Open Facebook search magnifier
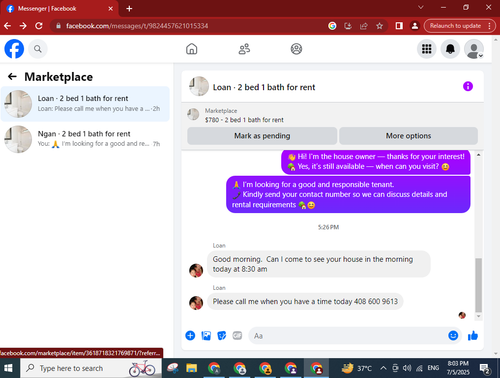500x378 pixels. (x=38, y=49)
